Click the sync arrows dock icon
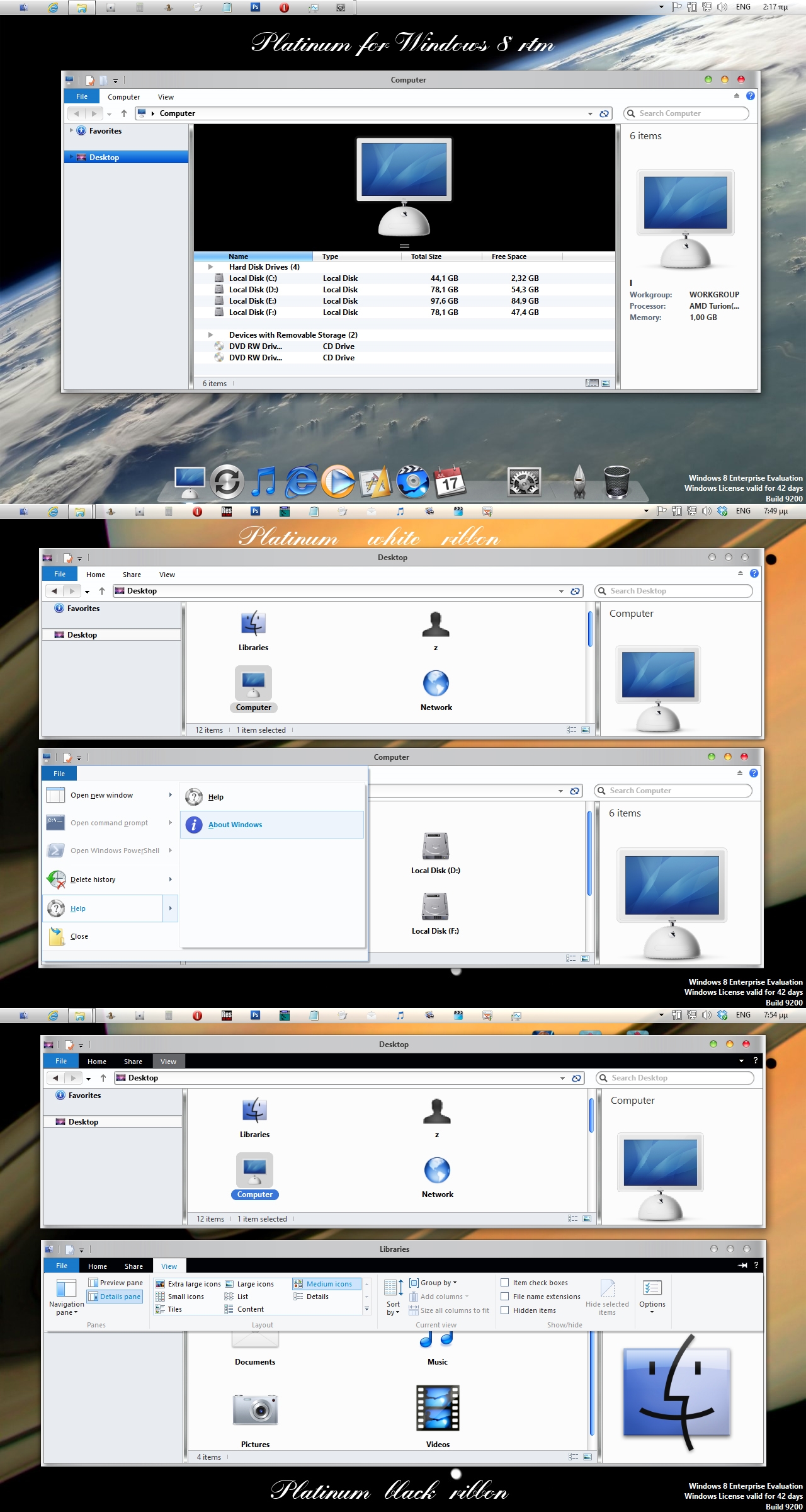 coord(227,482)
